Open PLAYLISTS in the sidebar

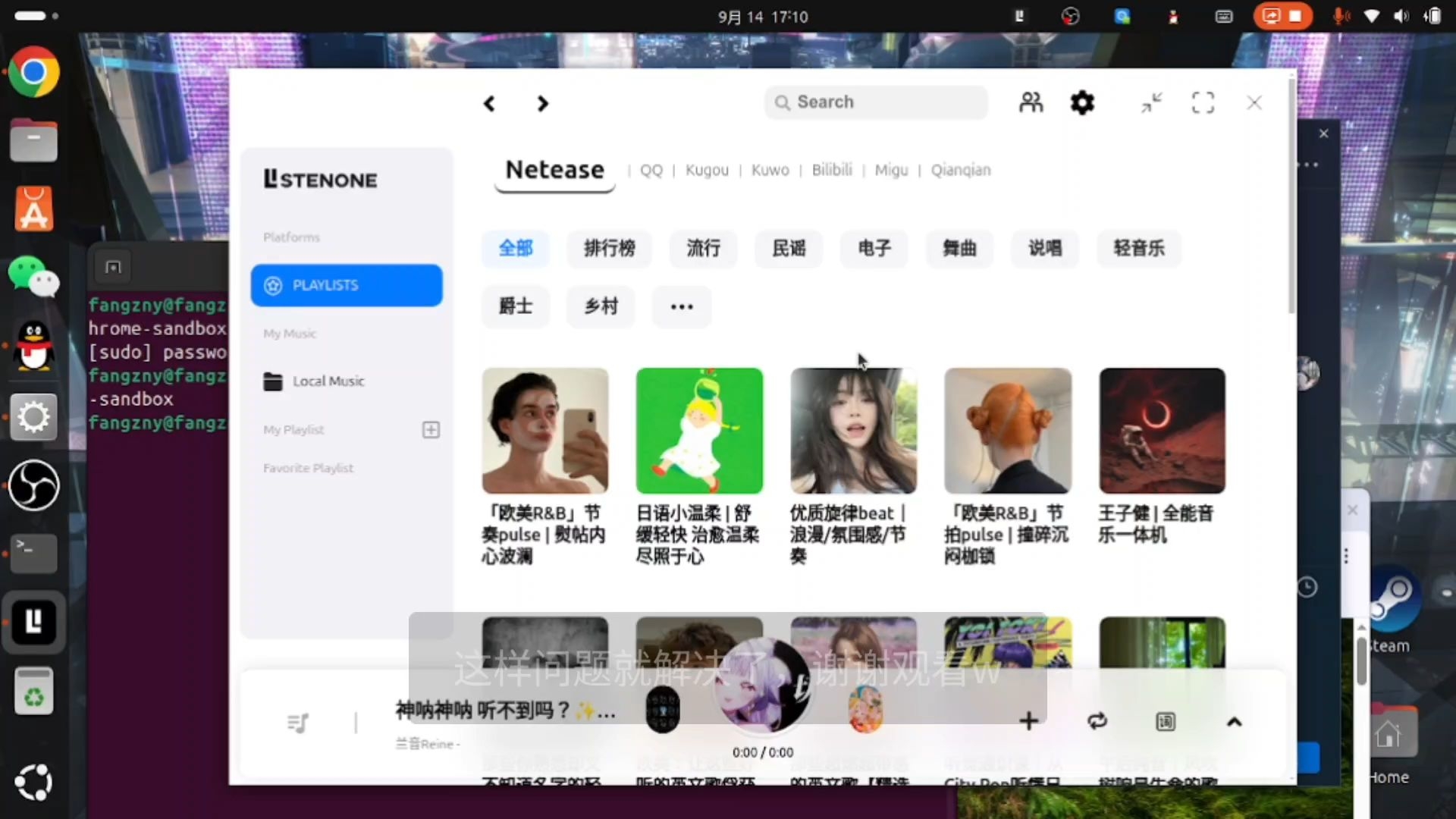pyautogui.click(x=347, y=285)
